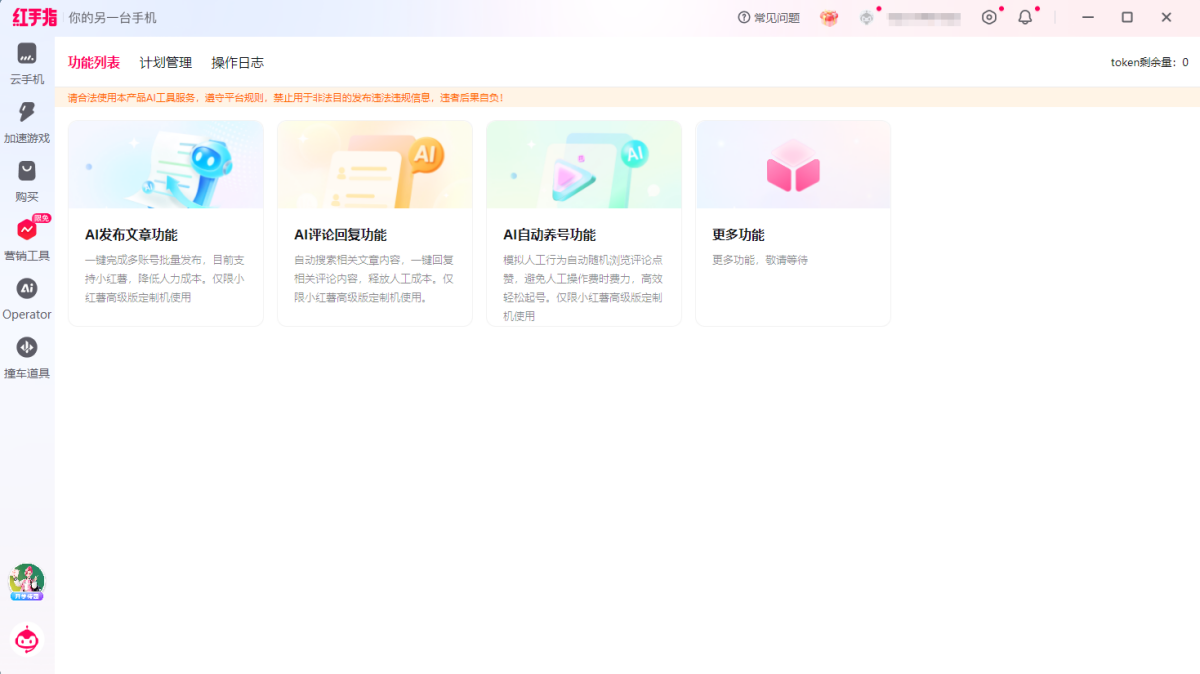Click the AI评论回复功能 card image
The height and width of the screenshot is (674, 1200).
375,165
